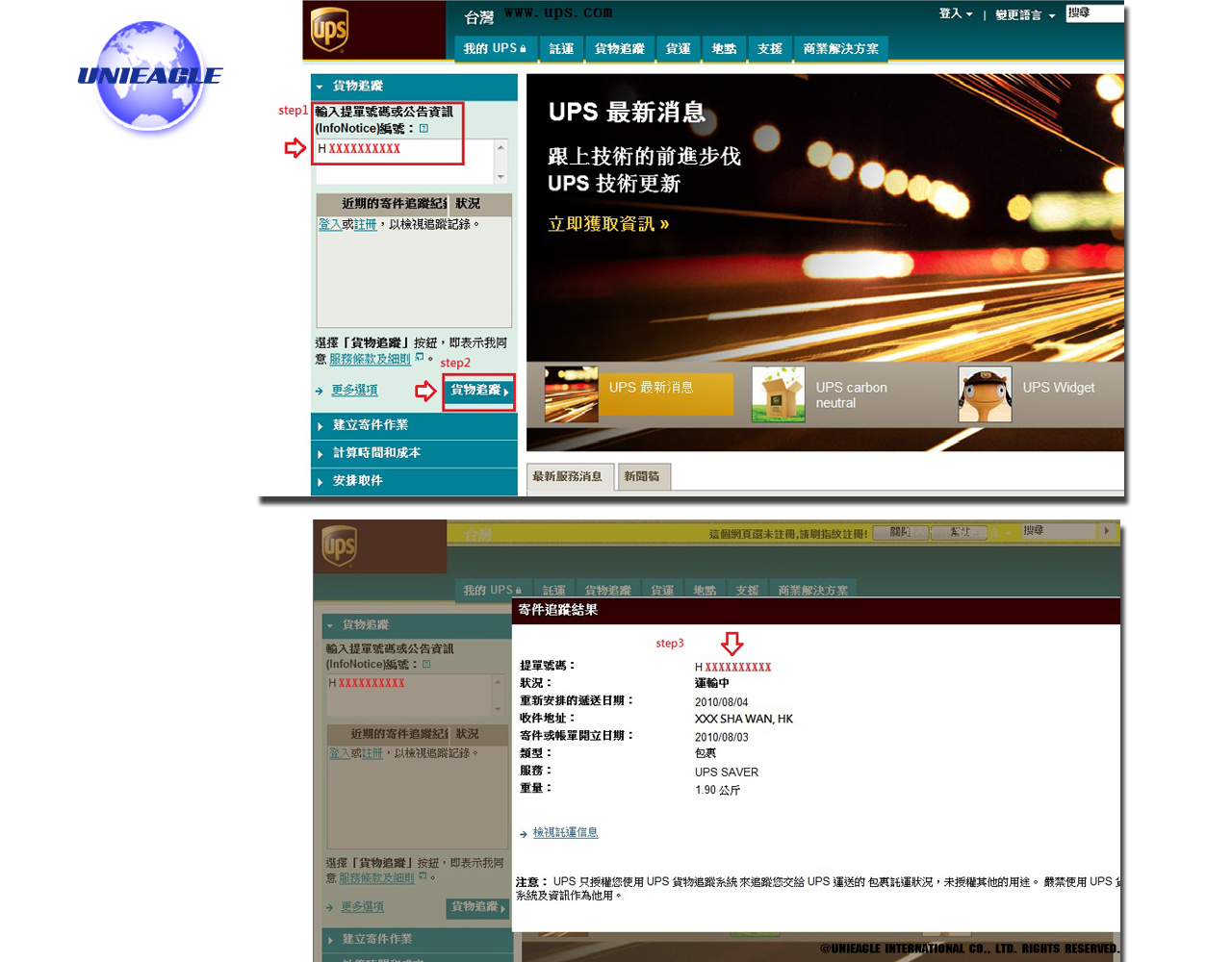Click the external-link icon after 服務條款及細則 in upper page
This screenshot has height=962, width=1232.
pyautogui.click(x=420, y=357)
